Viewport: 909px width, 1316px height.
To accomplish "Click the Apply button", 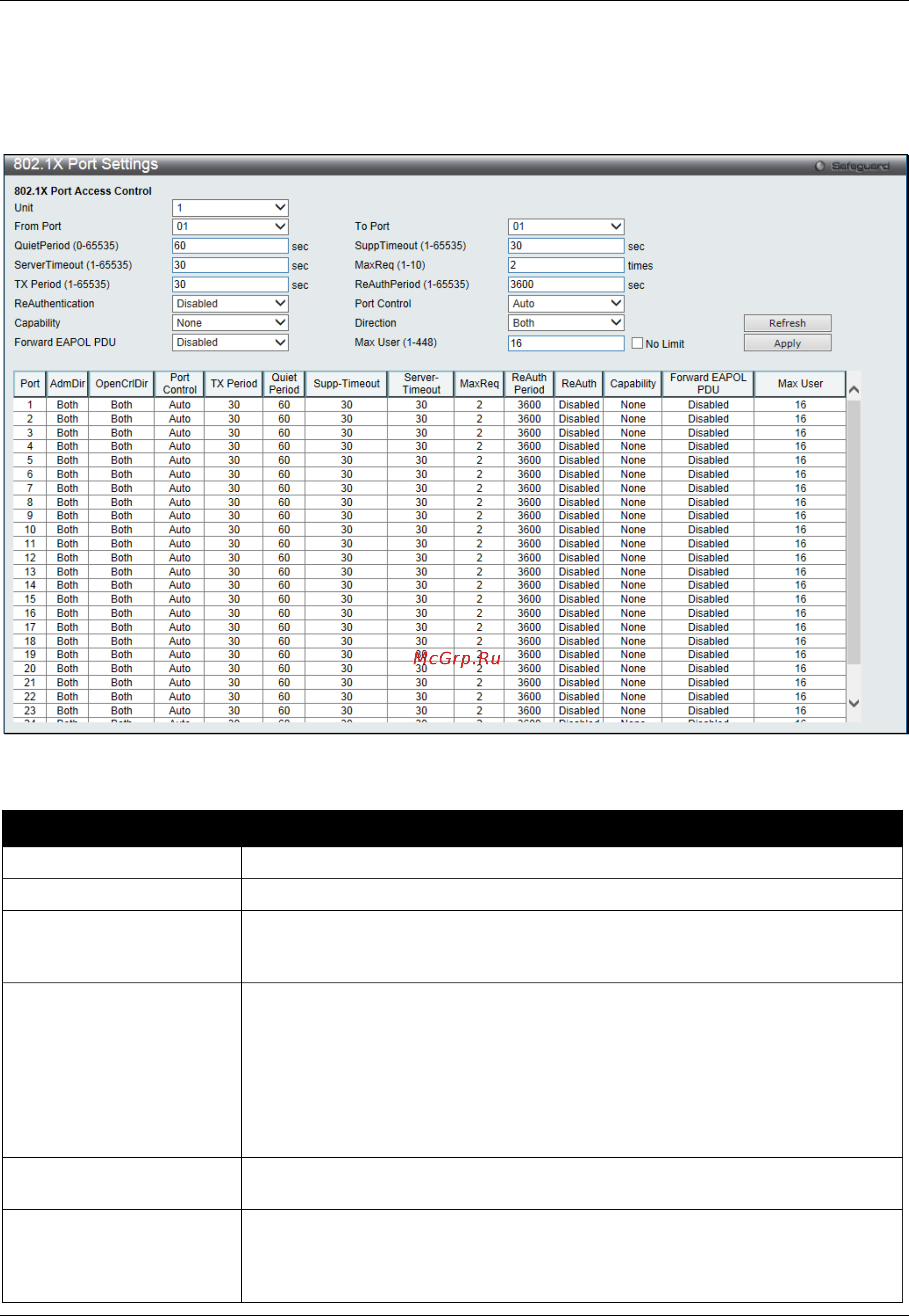I will click(x=787, y=344).
